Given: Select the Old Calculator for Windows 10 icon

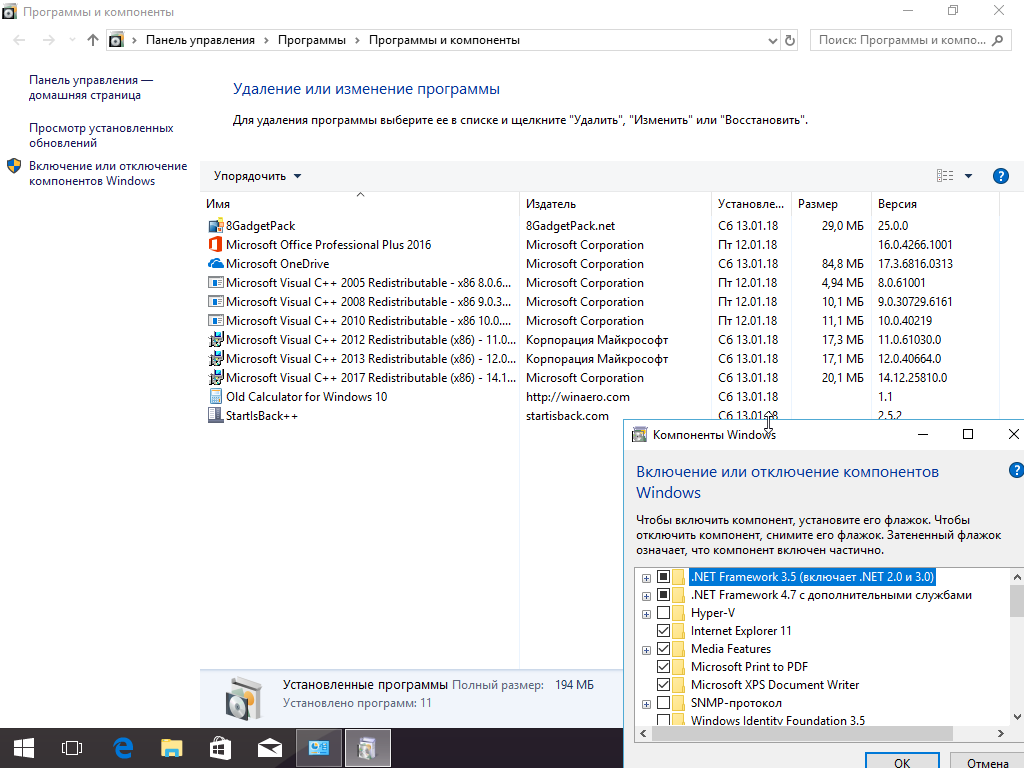Looking at the screenshot, I should pyautogui.click(x=215, y=397).
